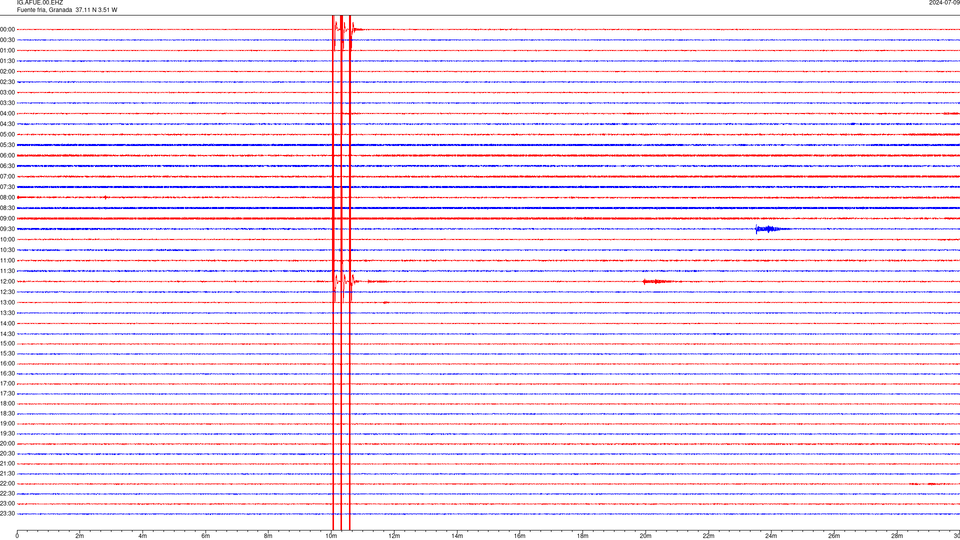This screenshot has height=540, width=960.
Task: Click the 06:00 trace time label
Action: [x=7, y=156]
